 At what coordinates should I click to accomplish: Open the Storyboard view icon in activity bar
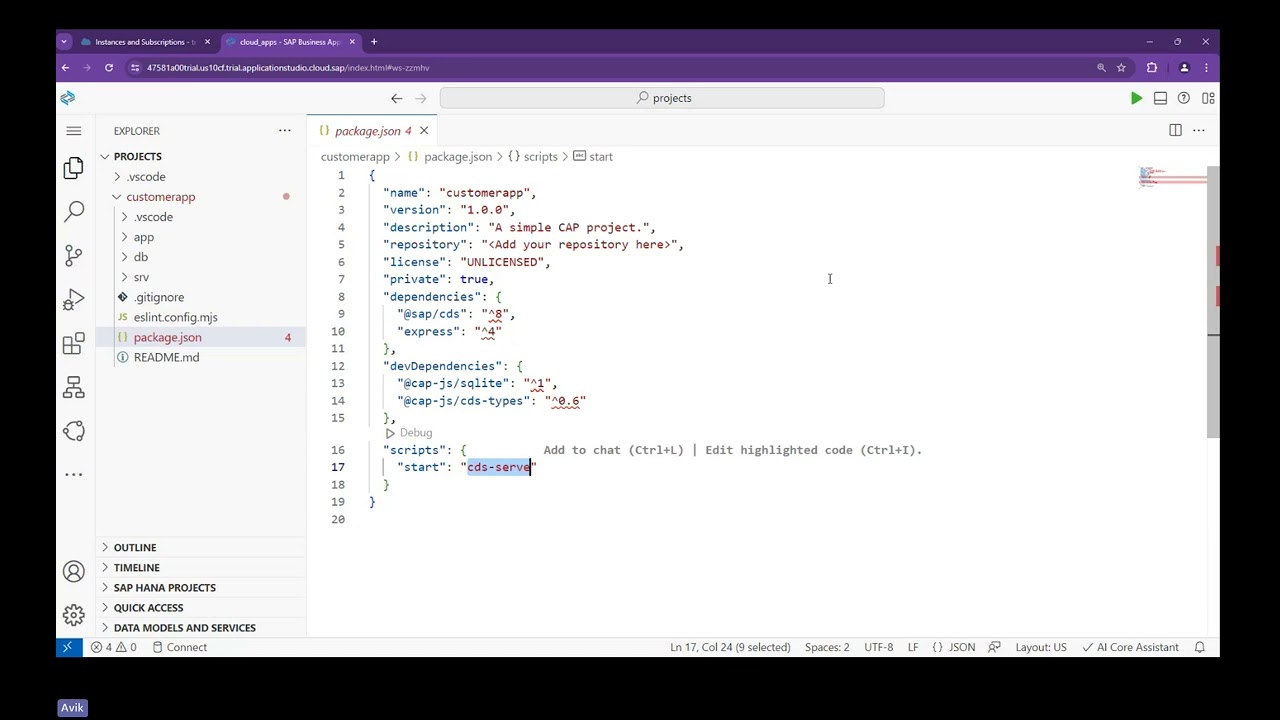point(74,387)
